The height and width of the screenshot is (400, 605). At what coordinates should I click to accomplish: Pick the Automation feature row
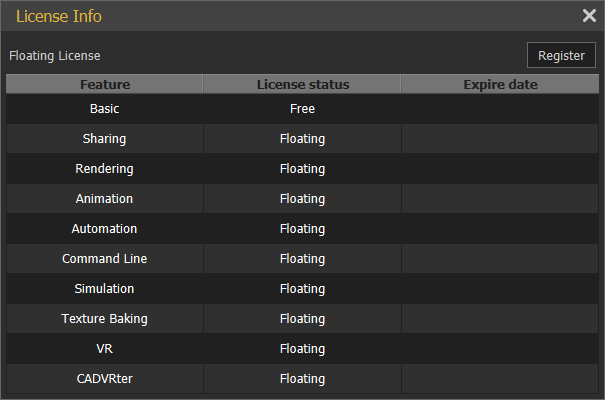coord(105,229)
